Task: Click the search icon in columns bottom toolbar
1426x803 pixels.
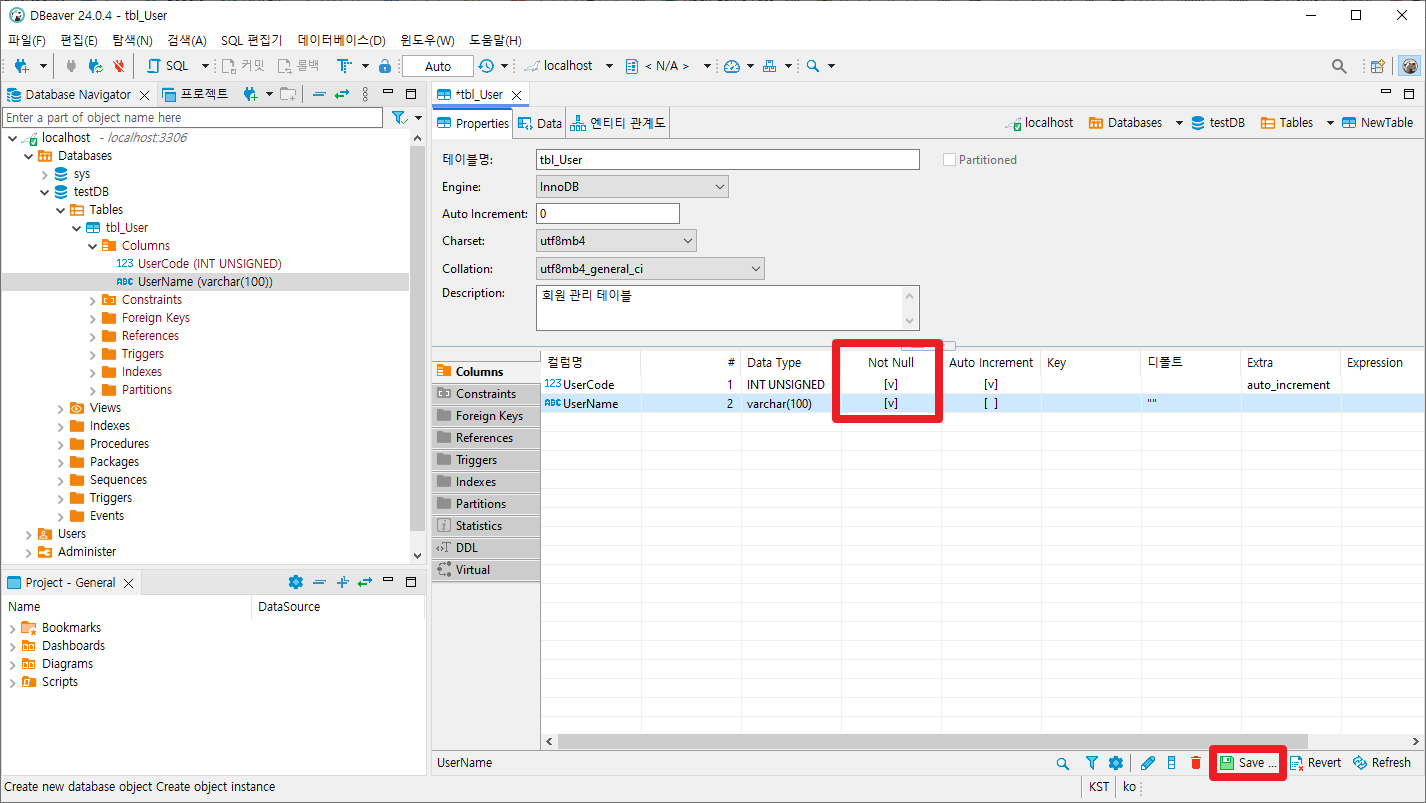Action: (1063, 763)
